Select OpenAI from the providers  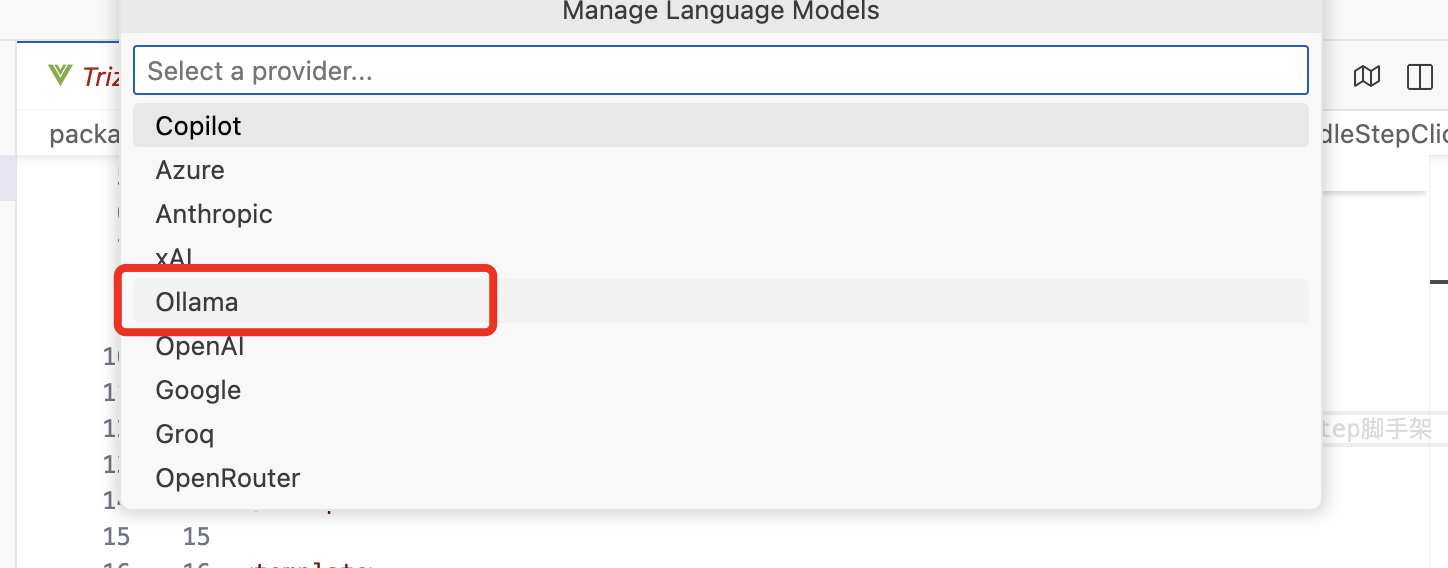[200, 346]
